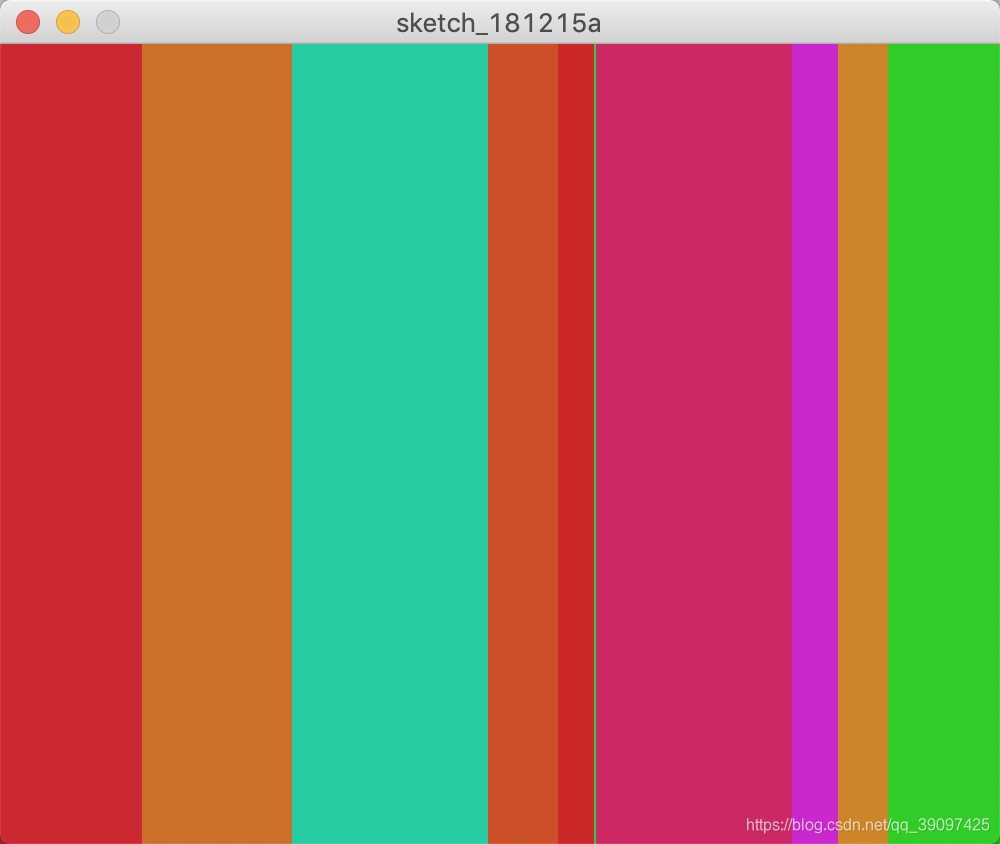The height and width of the screenshot is (844, 1000).
Task: Select the pink stripe near the watermark
Action: pyautogui.click(x=720, y=800)
